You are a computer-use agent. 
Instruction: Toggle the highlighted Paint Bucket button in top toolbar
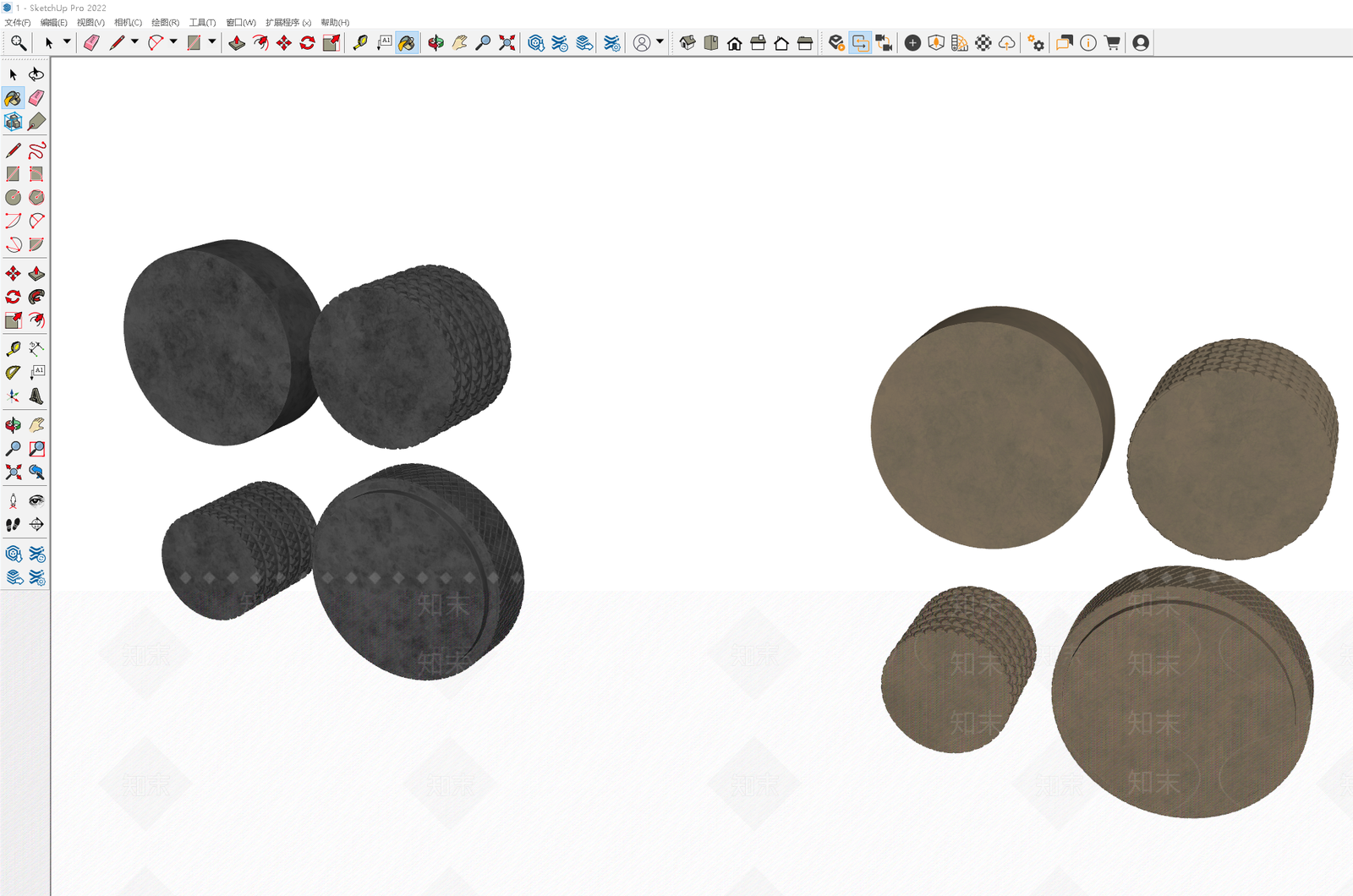(x=407, y=42)
